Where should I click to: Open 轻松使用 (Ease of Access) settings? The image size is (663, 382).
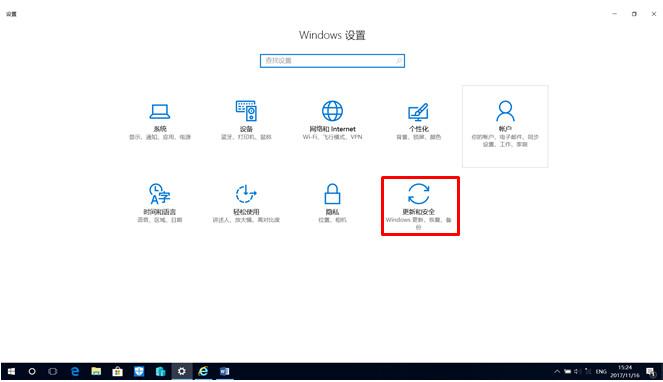(246, 203)
